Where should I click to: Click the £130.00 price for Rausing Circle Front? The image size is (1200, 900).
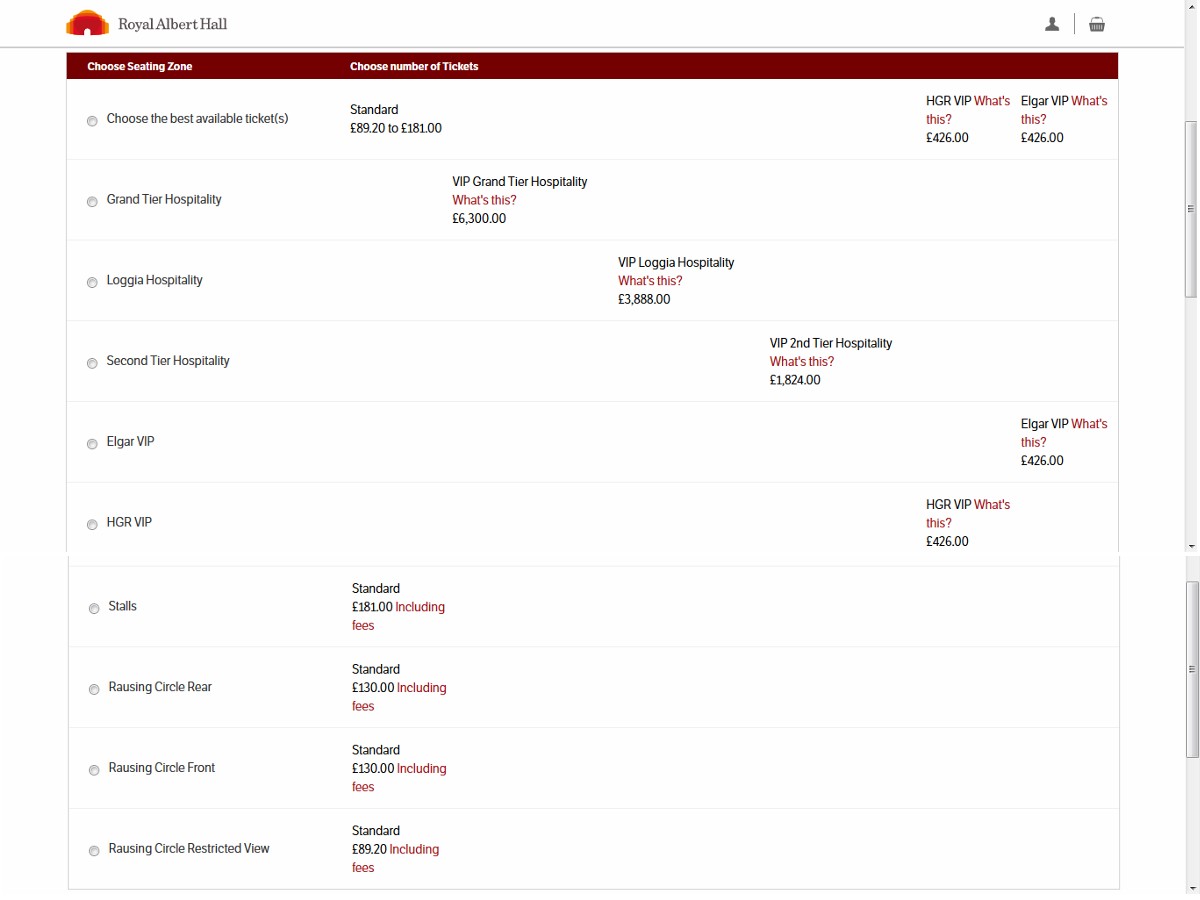click(x=373, y=769)
